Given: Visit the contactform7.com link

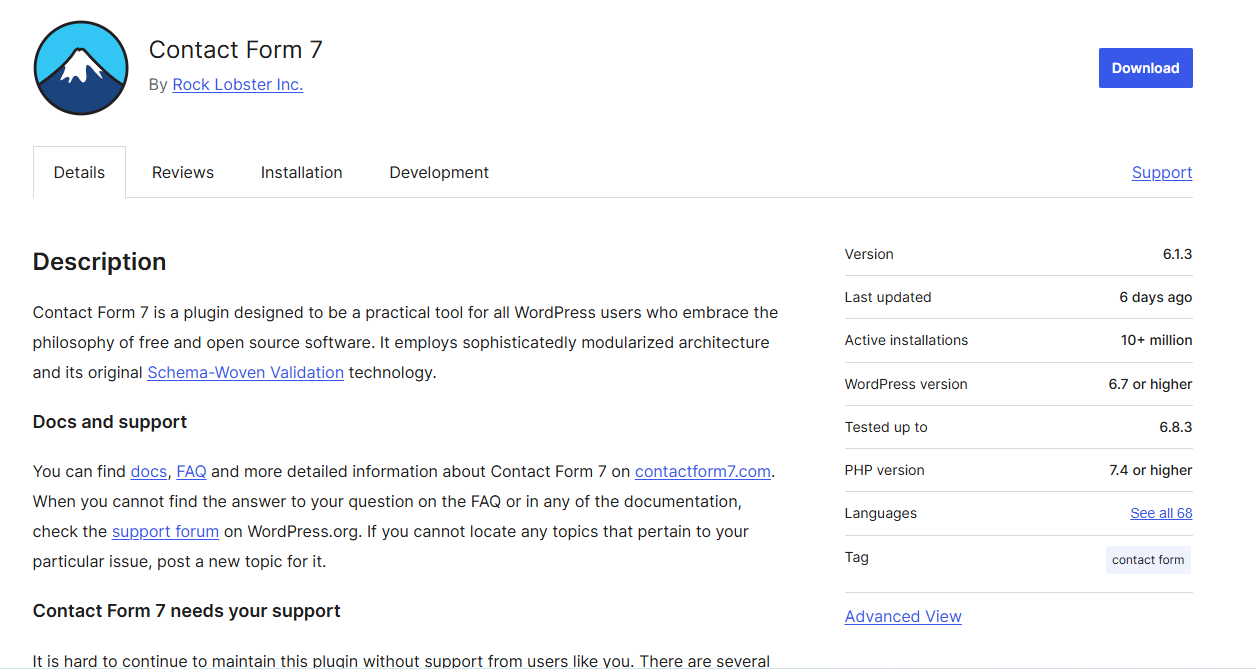Looking at the screenshot, I should coord(702,471).
